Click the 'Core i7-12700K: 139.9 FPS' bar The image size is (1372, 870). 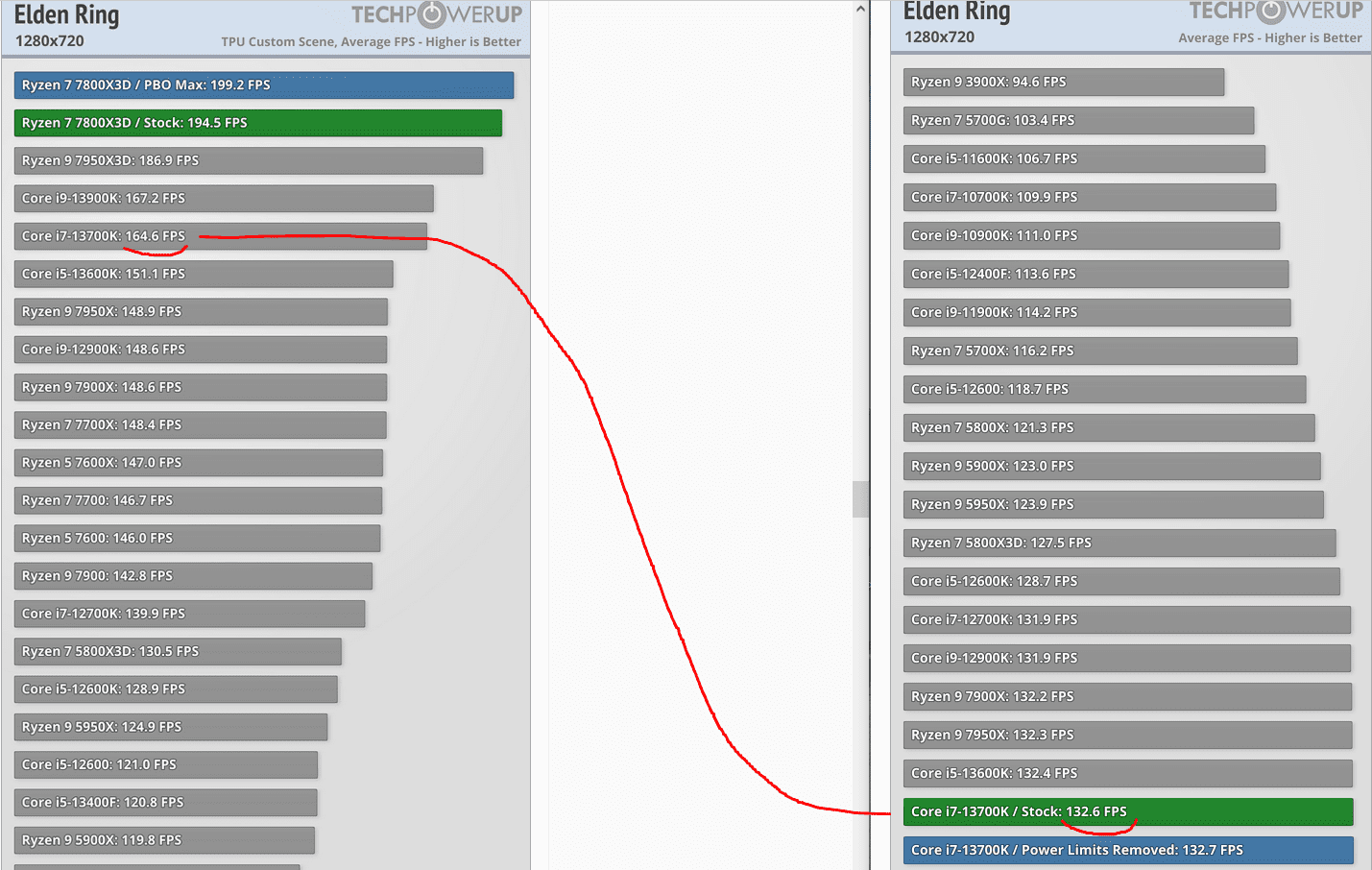tap(190, 614)
